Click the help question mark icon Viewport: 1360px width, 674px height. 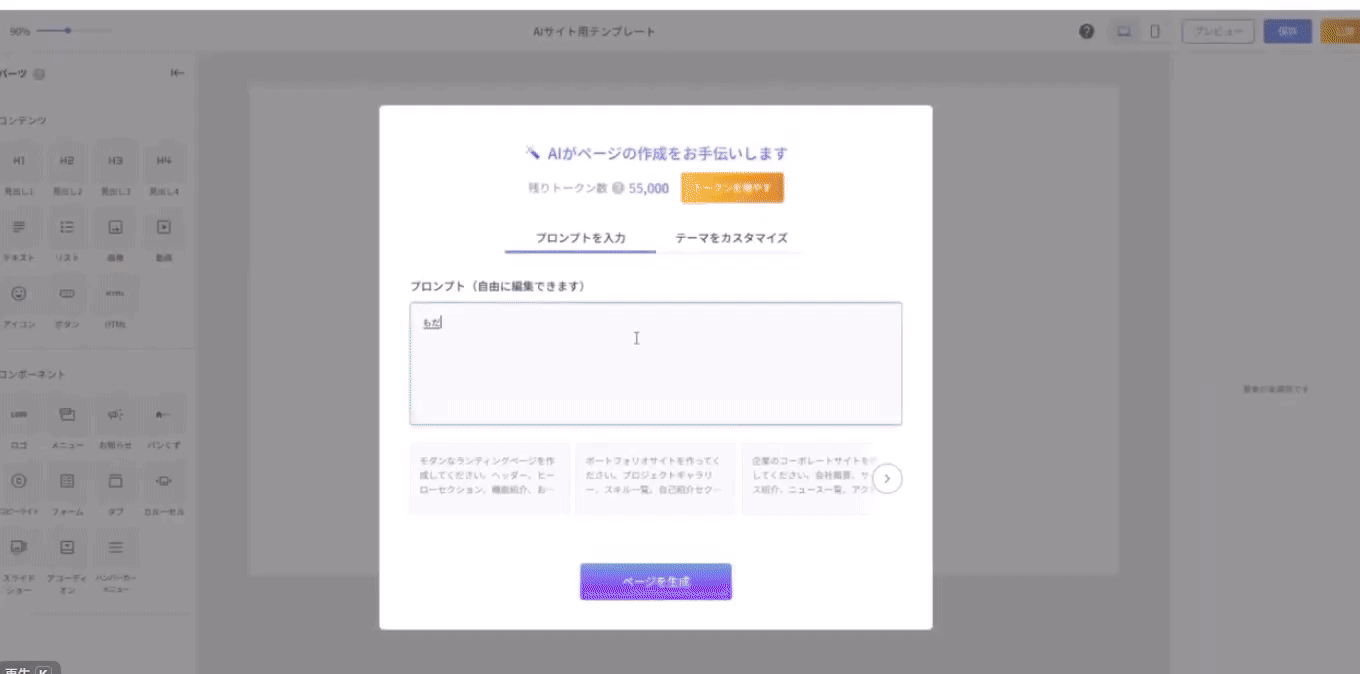coord(1086,31)
